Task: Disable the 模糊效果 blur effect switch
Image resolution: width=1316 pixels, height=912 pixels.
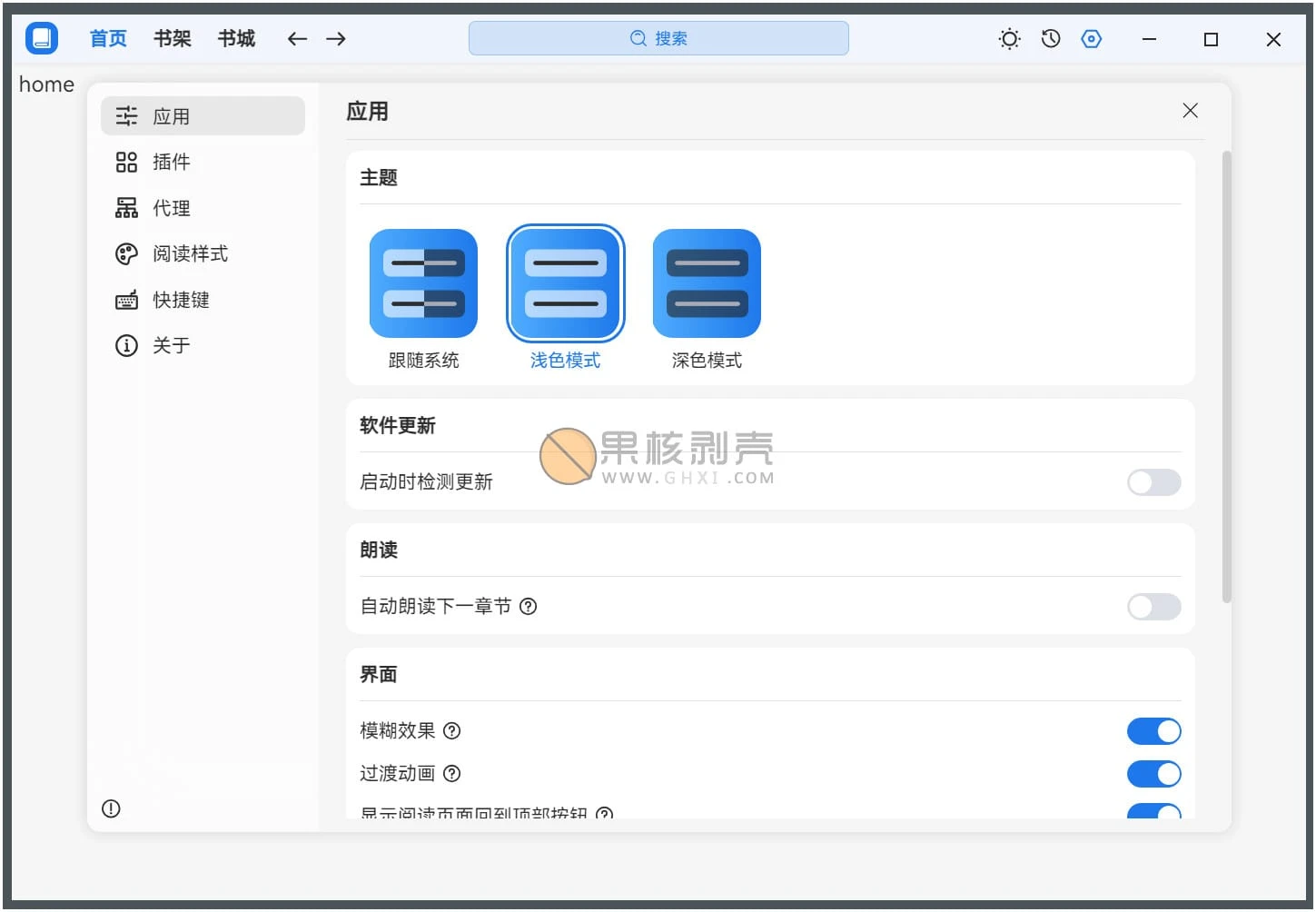Action: 1153,730
